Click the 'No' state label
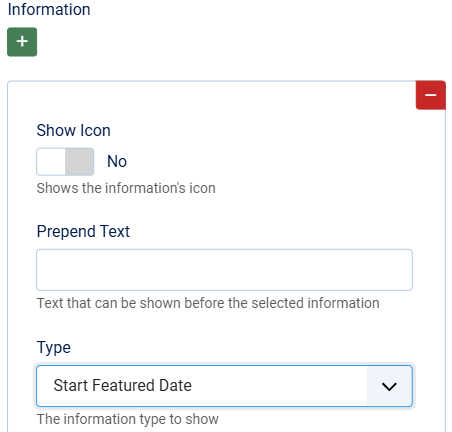 (117, 162)
